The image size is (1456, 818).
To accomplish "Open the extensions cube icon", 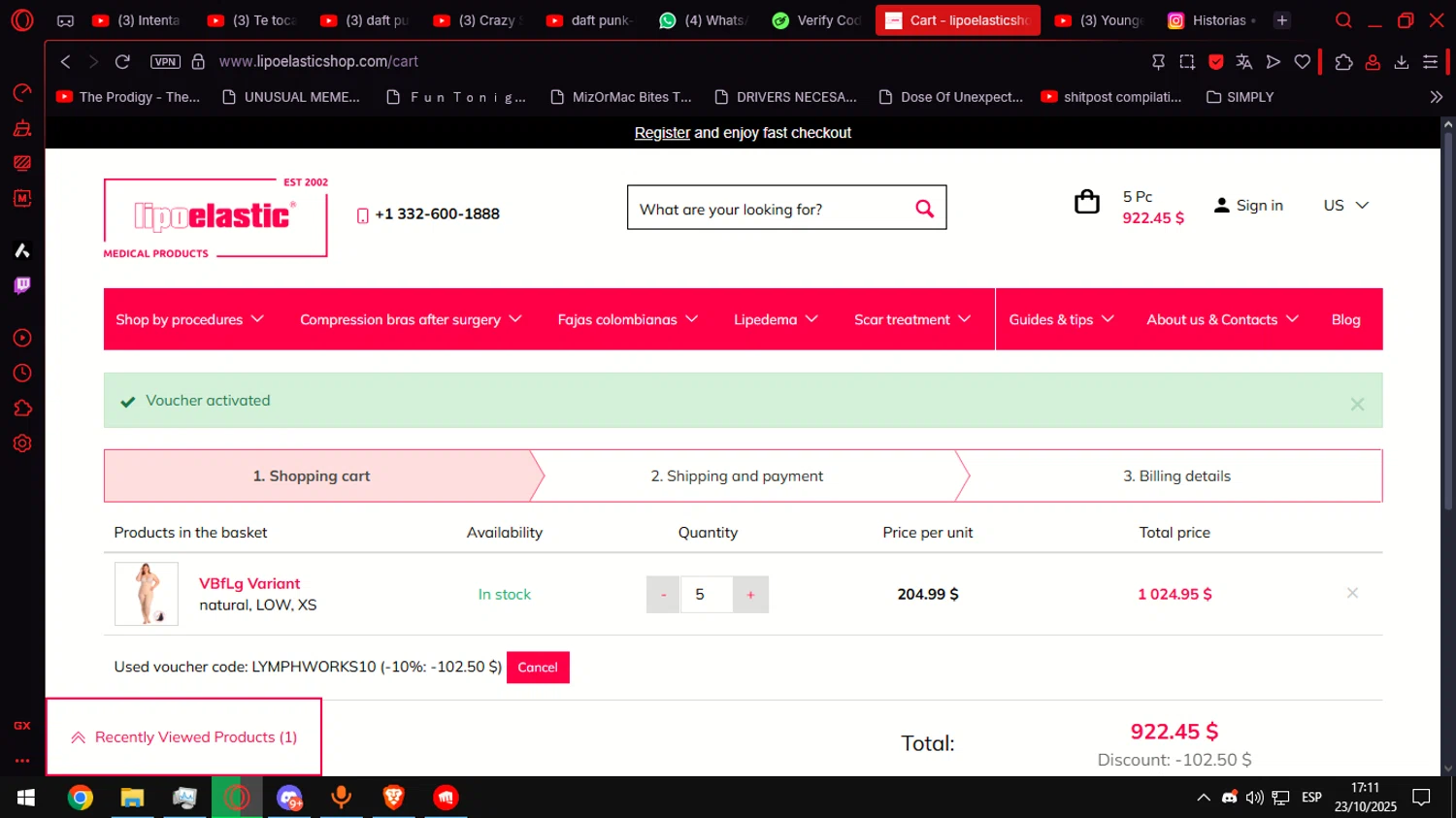I will [x=1343, y=61].
